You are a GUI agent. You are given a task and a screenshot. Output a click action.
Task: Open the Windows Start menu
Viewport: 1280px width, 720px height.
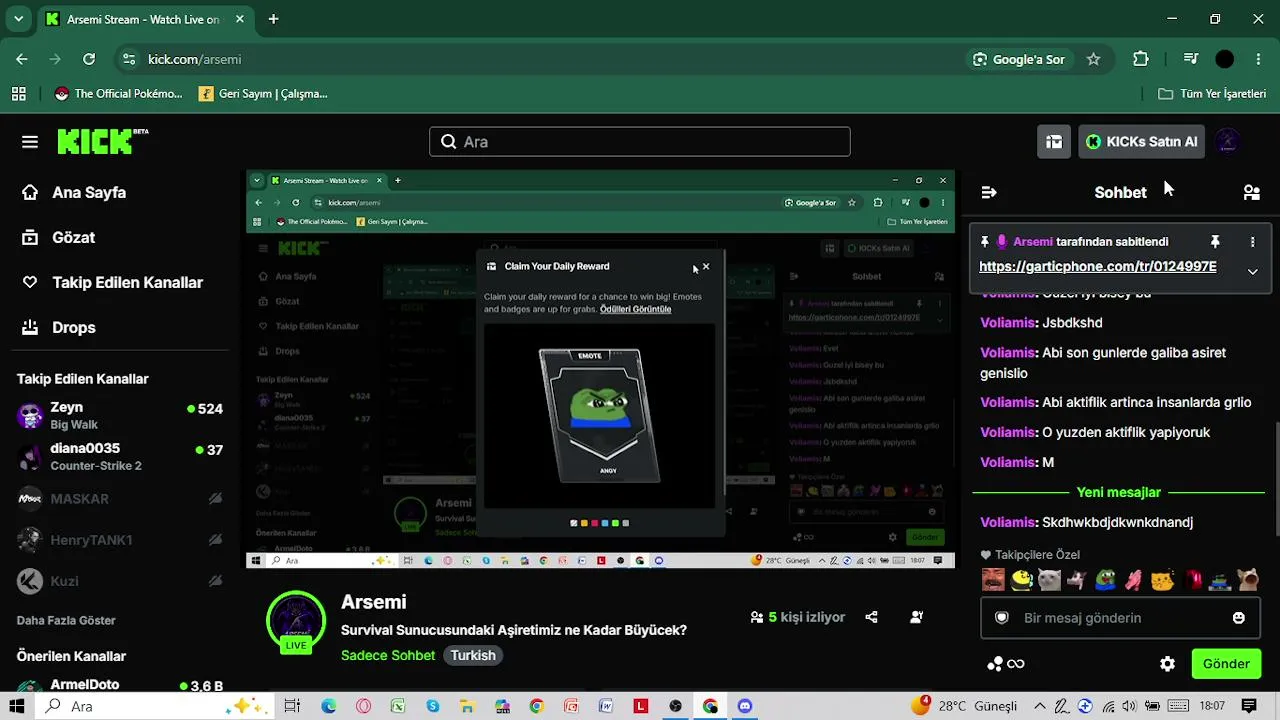(x=18, y=706)
